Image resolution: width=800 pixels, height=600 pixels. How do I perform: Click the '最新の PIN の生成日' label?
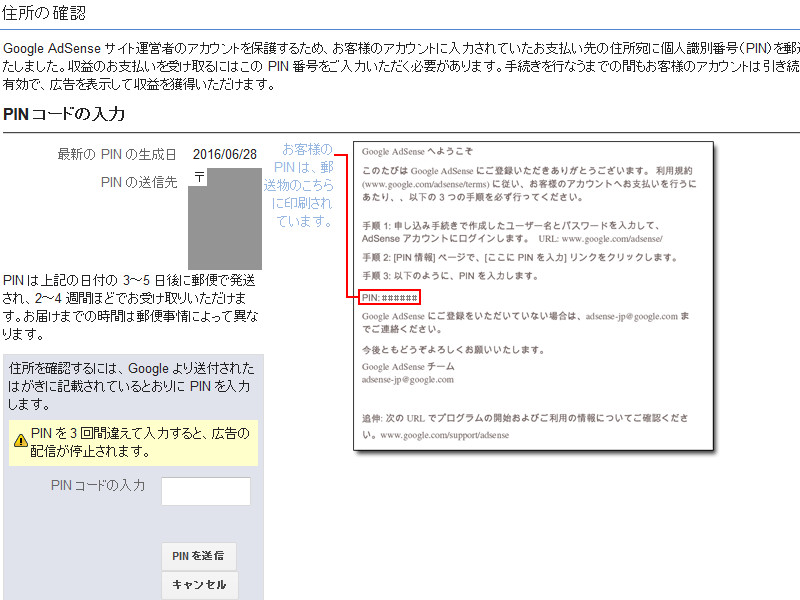[x=117, y=154]
